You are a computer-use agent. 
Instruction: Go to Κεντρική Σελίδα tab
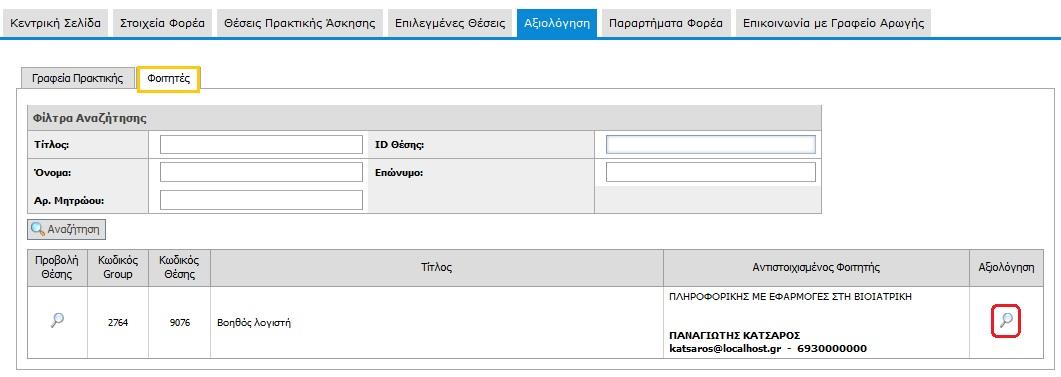coord(55,23)
